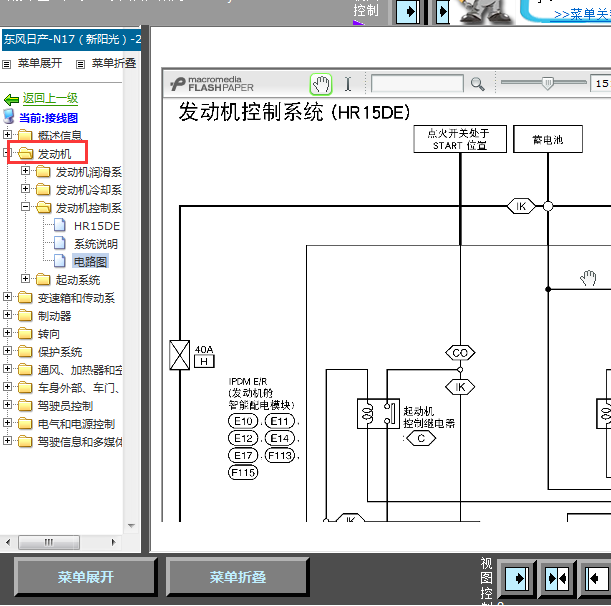Click bottom view control center-arrows icon
This screenshot has height=606, width=611.
click(557, 579)
